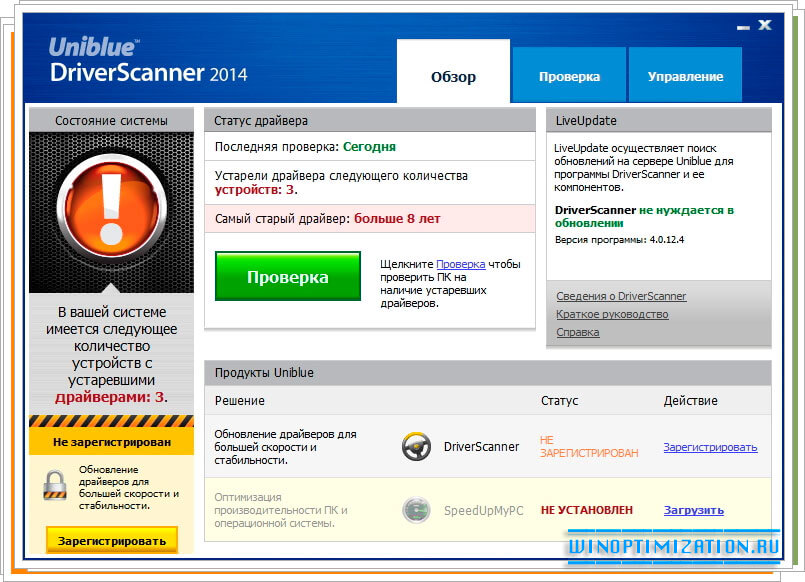Click the SpeedUpMyPC gear icon
The image size is (805, 582).
tap(417, 510)
